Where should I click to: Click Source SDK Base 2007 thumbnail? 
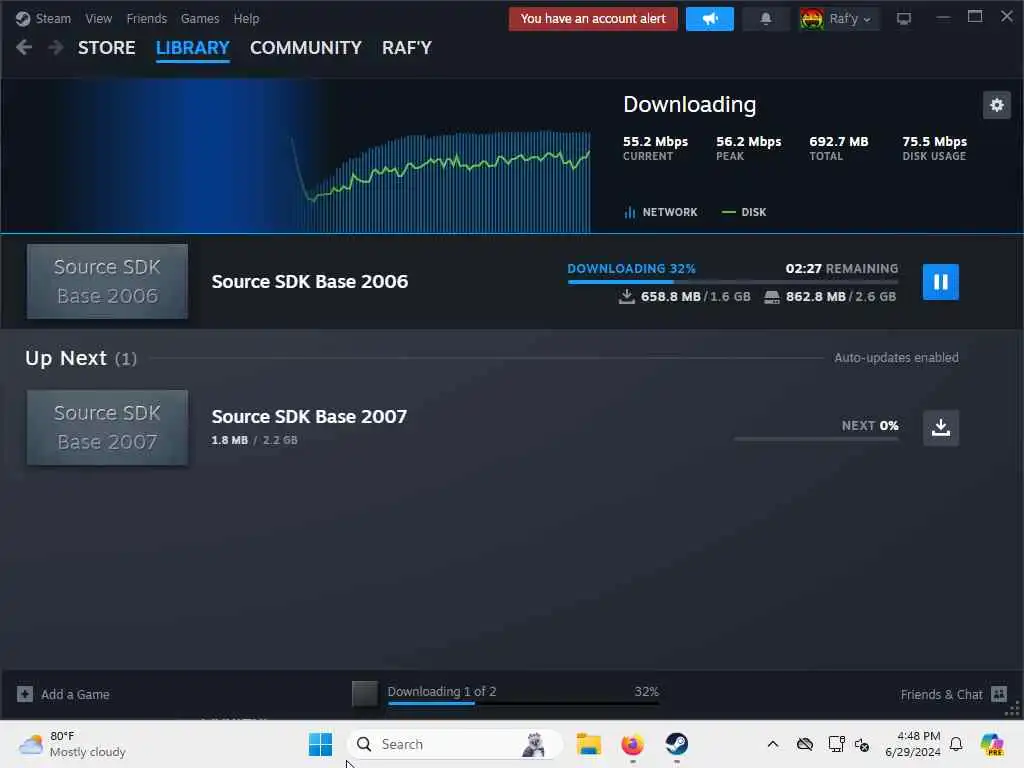pyautogui.click(x=107, y=428)
